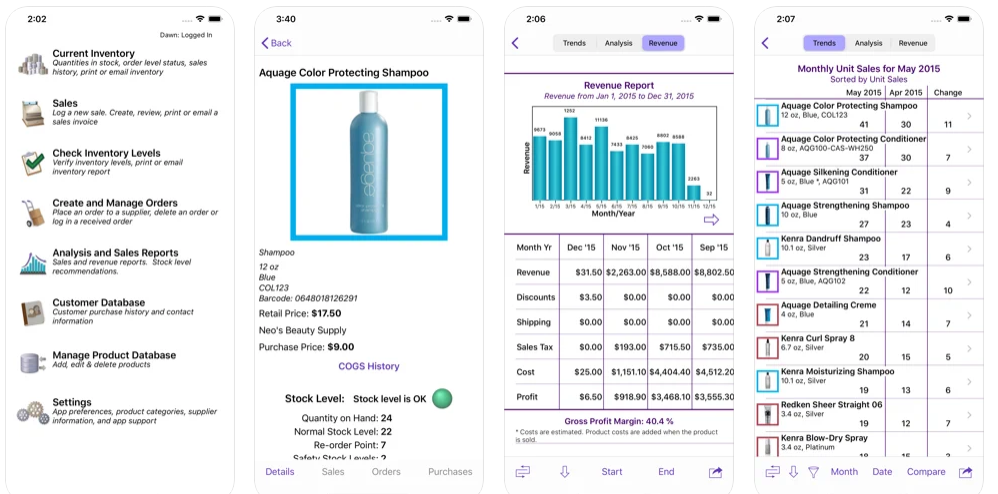
Task: Tap Create and Manage Orders hand truck icon
Action: tap(32, 213)
